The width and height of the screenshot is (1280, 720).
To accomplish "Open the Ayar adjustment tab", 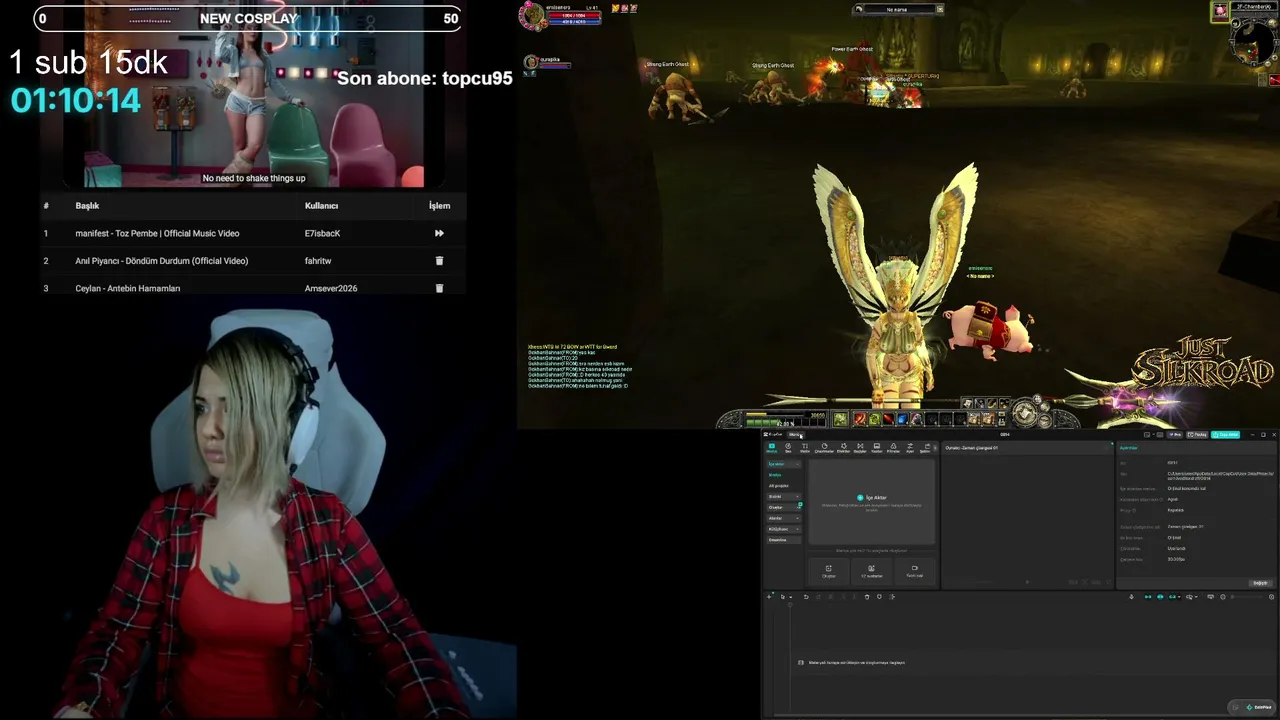I will pyautogui.click(x=910, y=448).
